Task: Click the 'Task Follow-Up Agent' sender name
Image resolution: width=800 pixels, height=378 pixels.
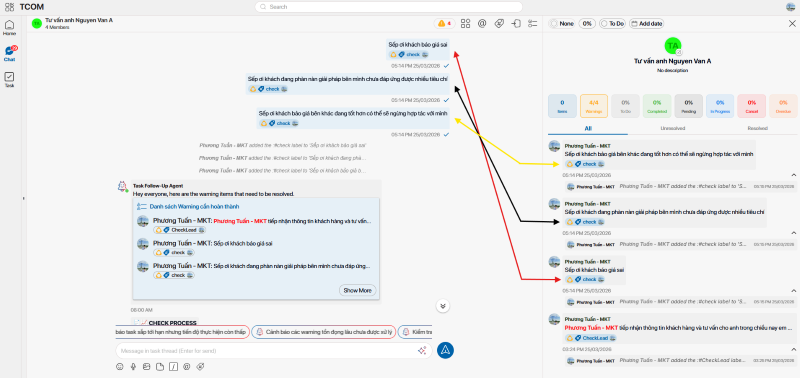Action: pos(158,186)
